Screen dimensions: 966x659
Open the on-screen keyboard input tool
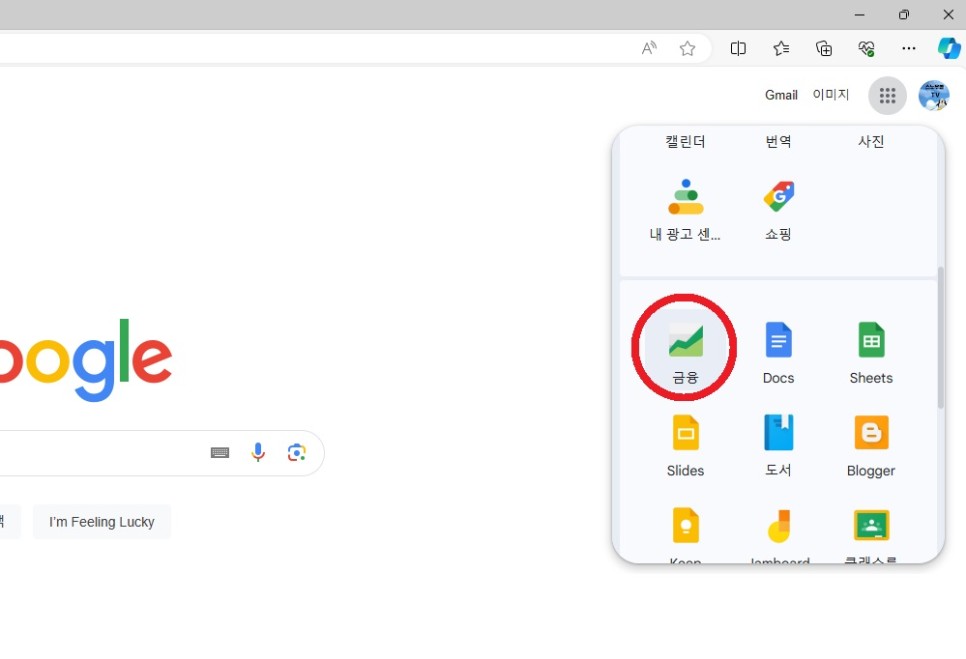220,453
